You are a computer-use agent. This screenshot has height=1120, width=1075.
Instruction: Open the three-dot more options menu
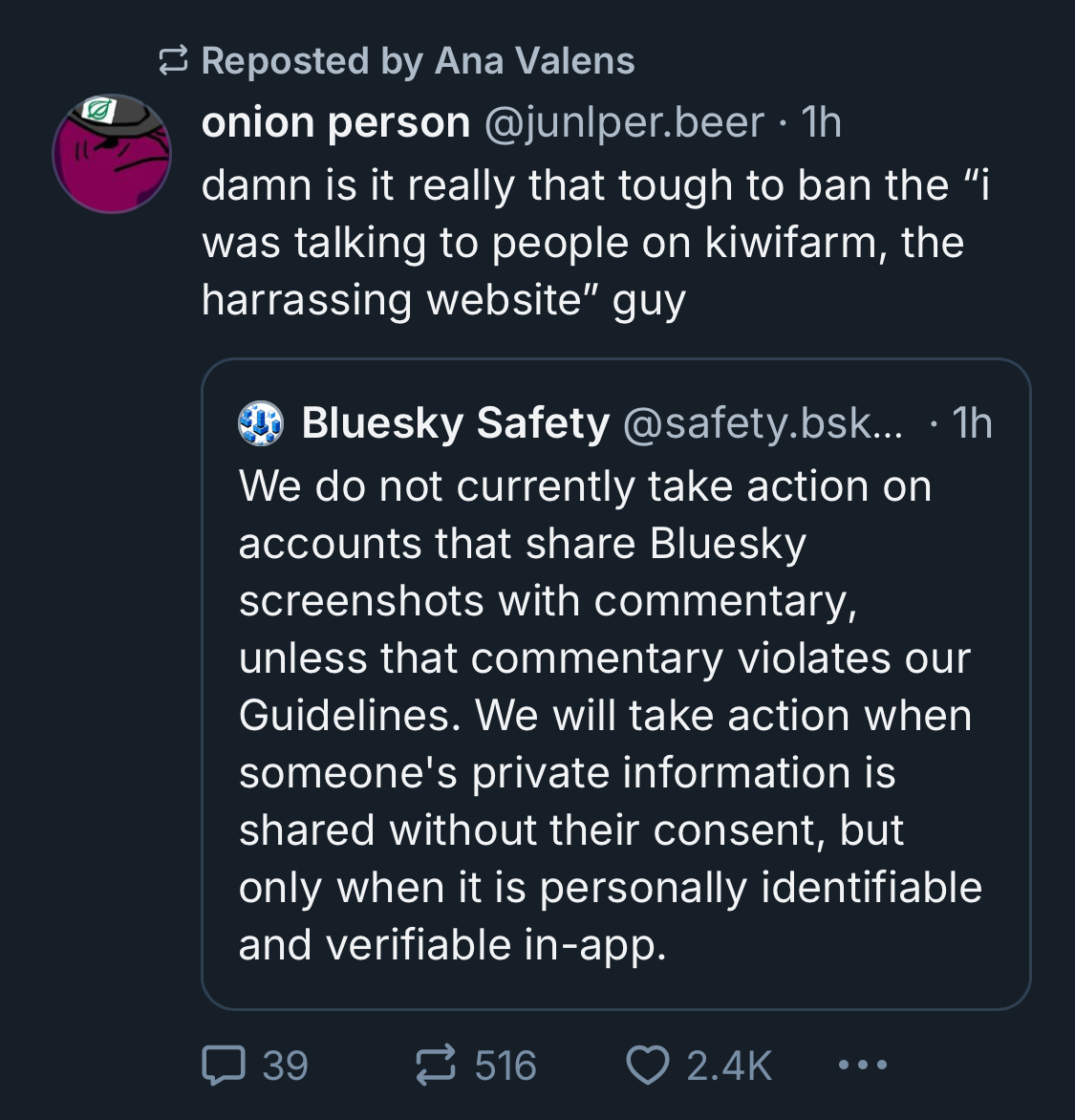tap(862, 1065)
